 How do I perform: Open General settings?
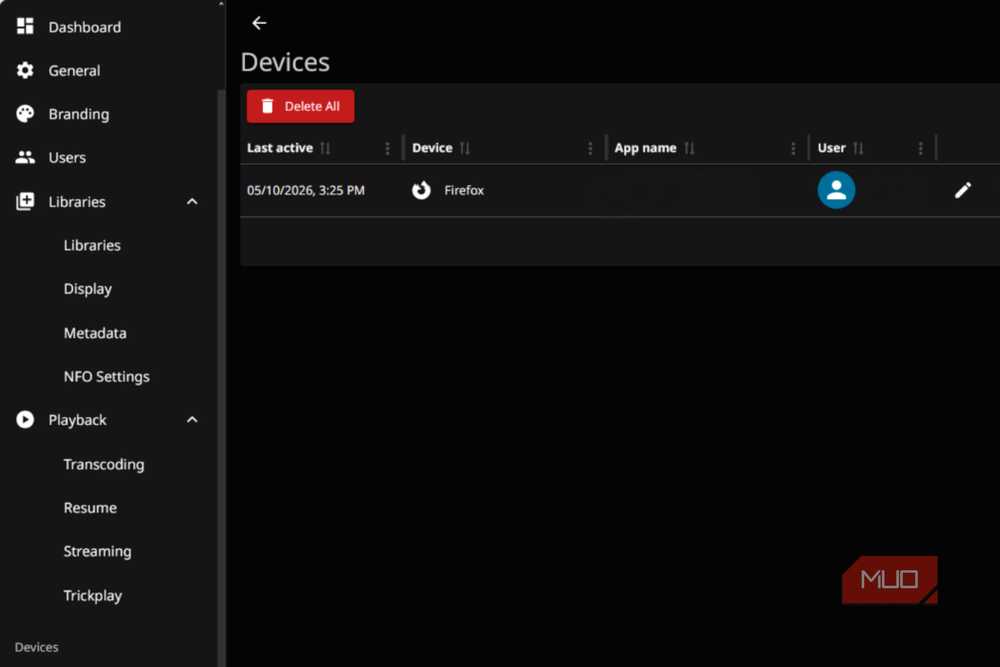108,70
